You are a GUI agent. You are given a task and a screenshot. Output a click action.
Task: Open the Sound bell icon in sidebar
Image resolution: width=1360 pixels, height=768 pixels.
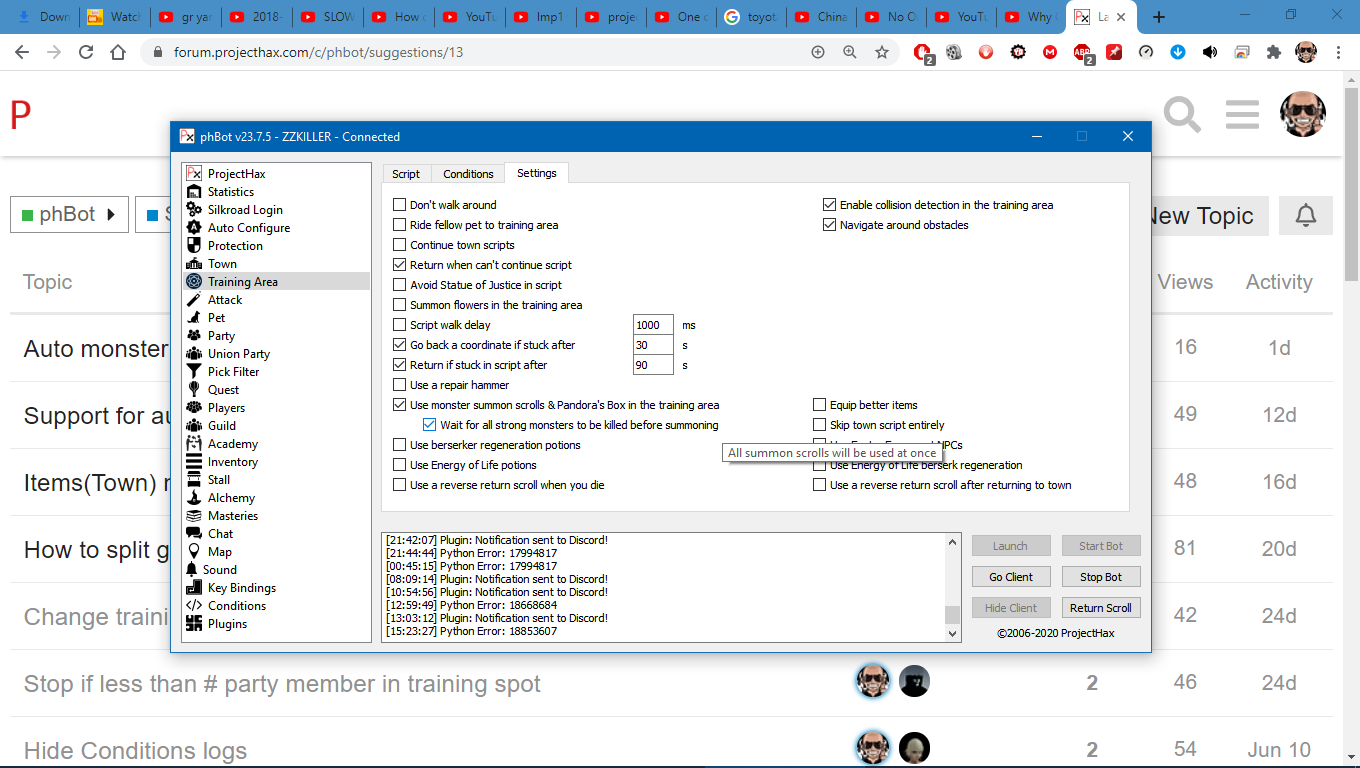click(194, 570)
